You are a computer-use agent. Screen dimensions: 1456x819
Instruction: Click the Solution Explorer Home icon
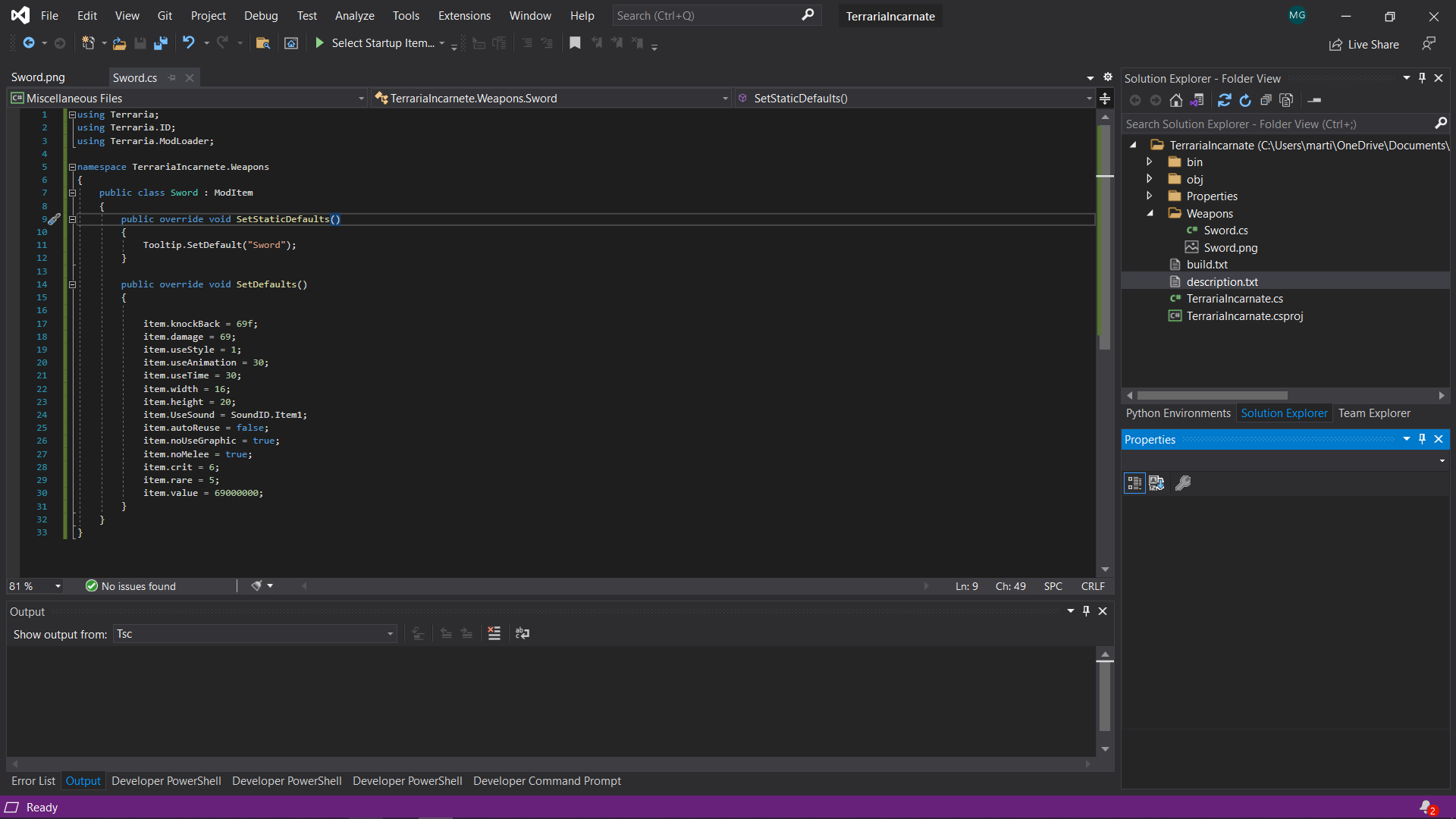(x=1176, y=100)
